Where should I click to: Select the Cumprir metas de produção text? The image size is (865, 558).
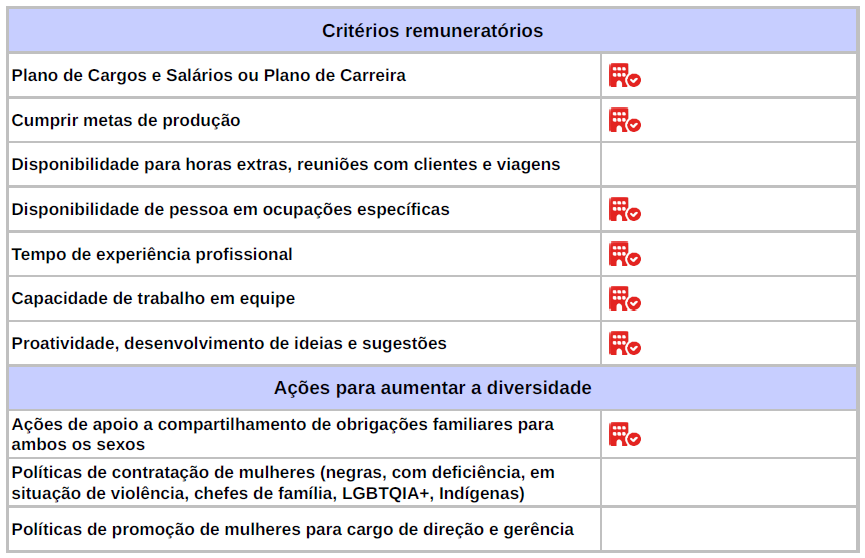(126, 121)
